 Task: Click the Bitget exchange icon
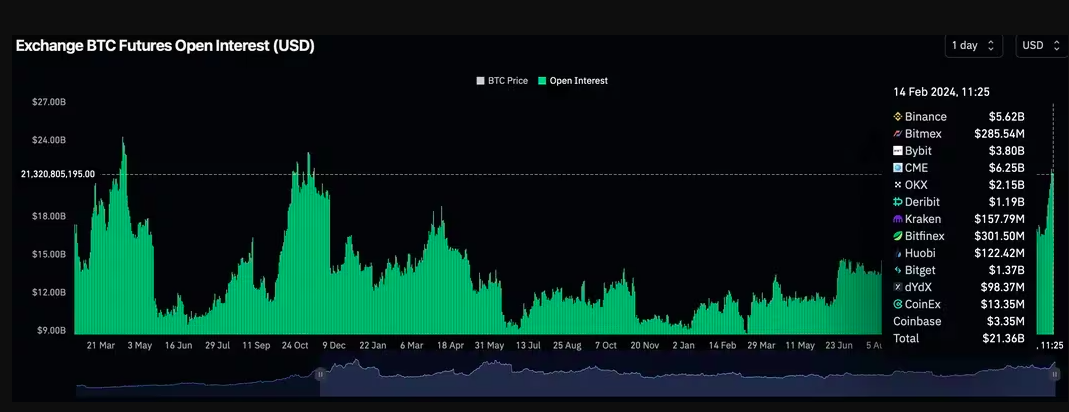898,270
